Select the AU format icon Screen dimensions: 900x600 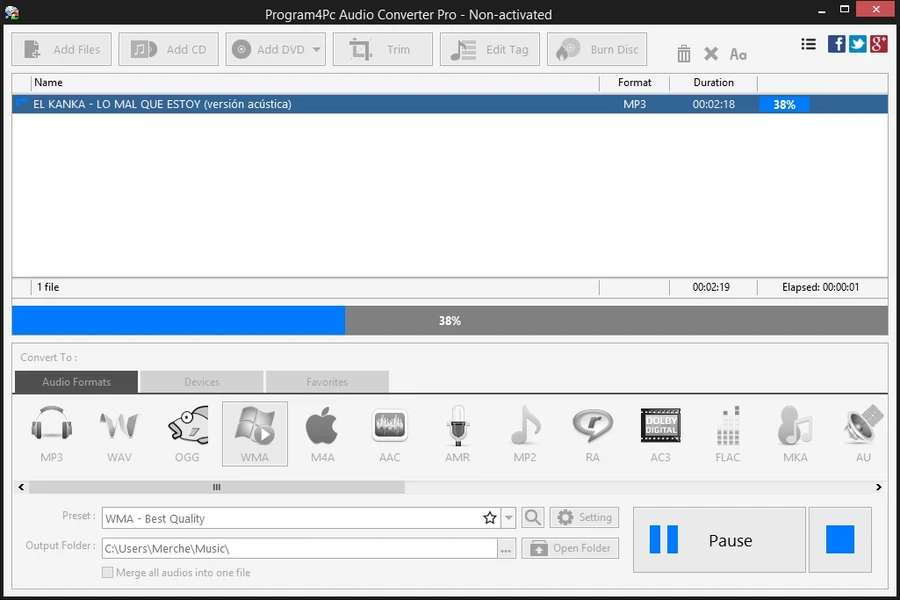click(x=863, y=434)
